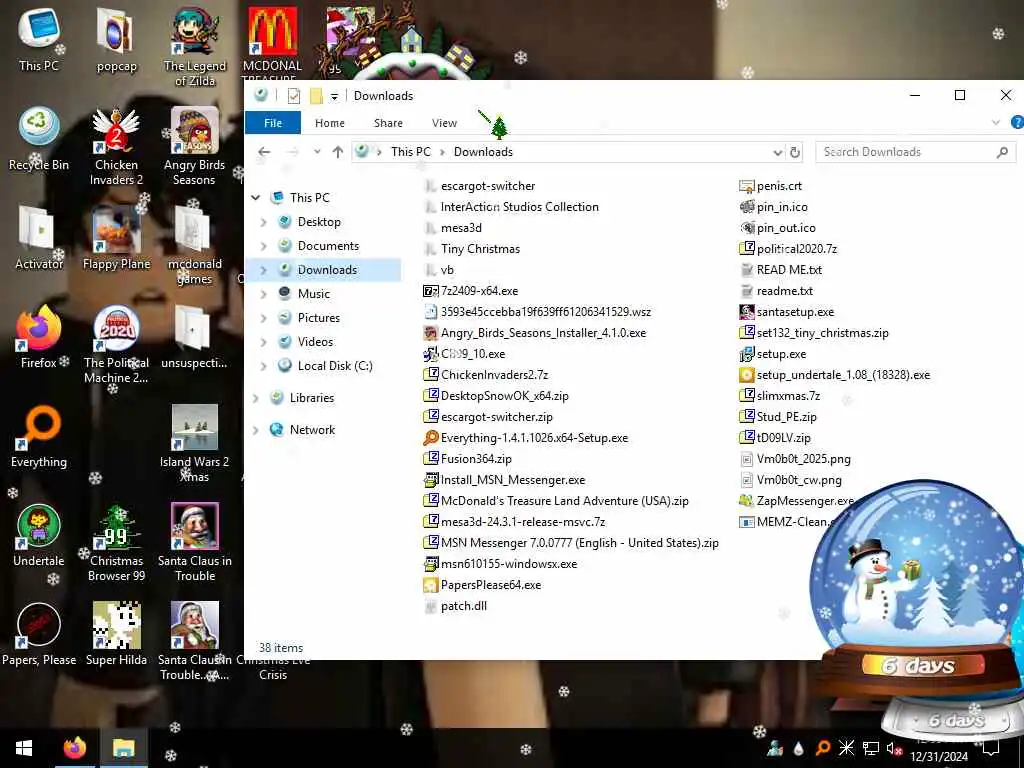Click Firefox icon in the taskbar
Viewport: 1024px width, 768px height.
click(75, 748)
